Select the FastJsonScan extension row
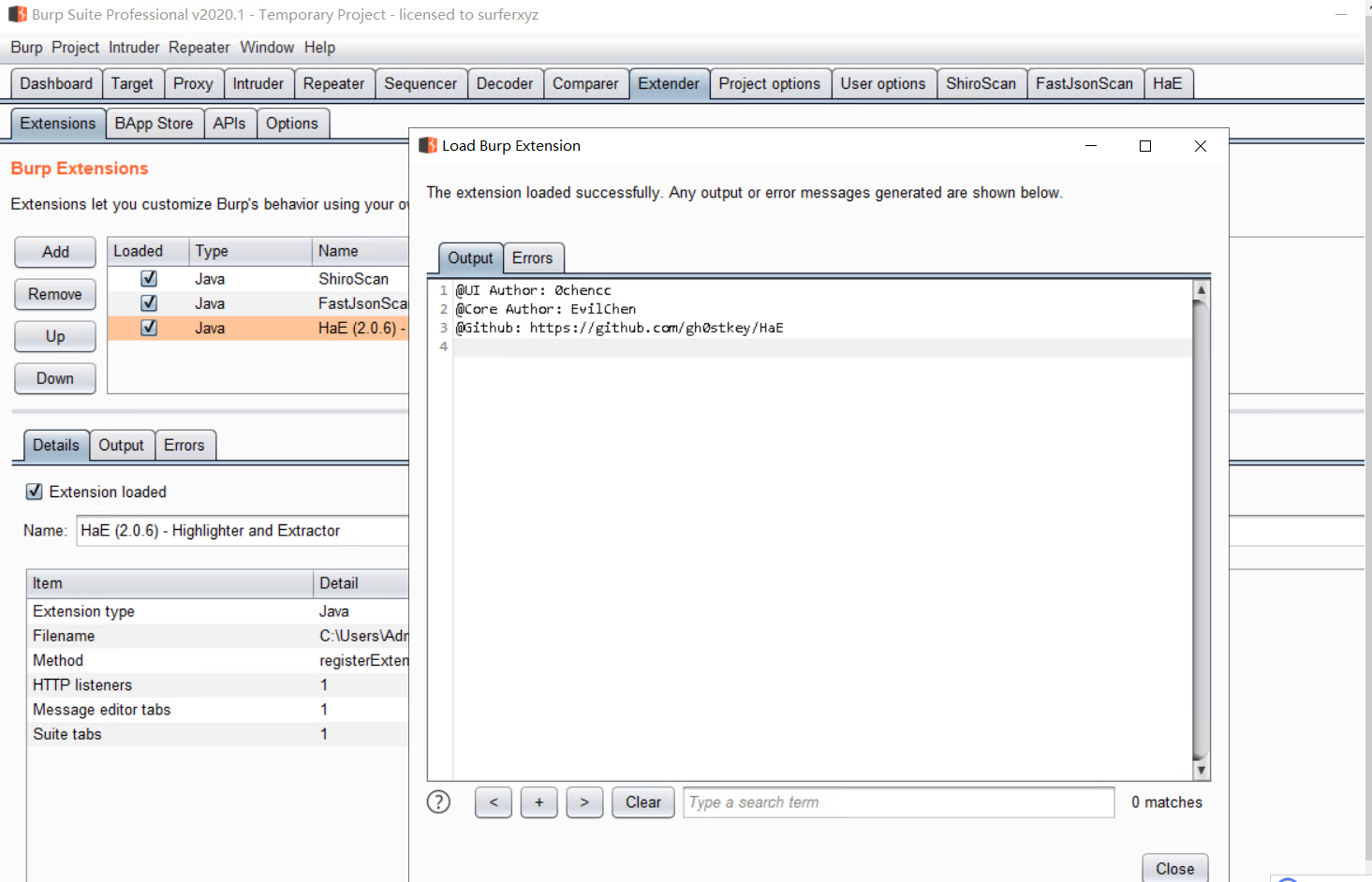Viewport: 1372px width, 882px height. pos(258,303)
